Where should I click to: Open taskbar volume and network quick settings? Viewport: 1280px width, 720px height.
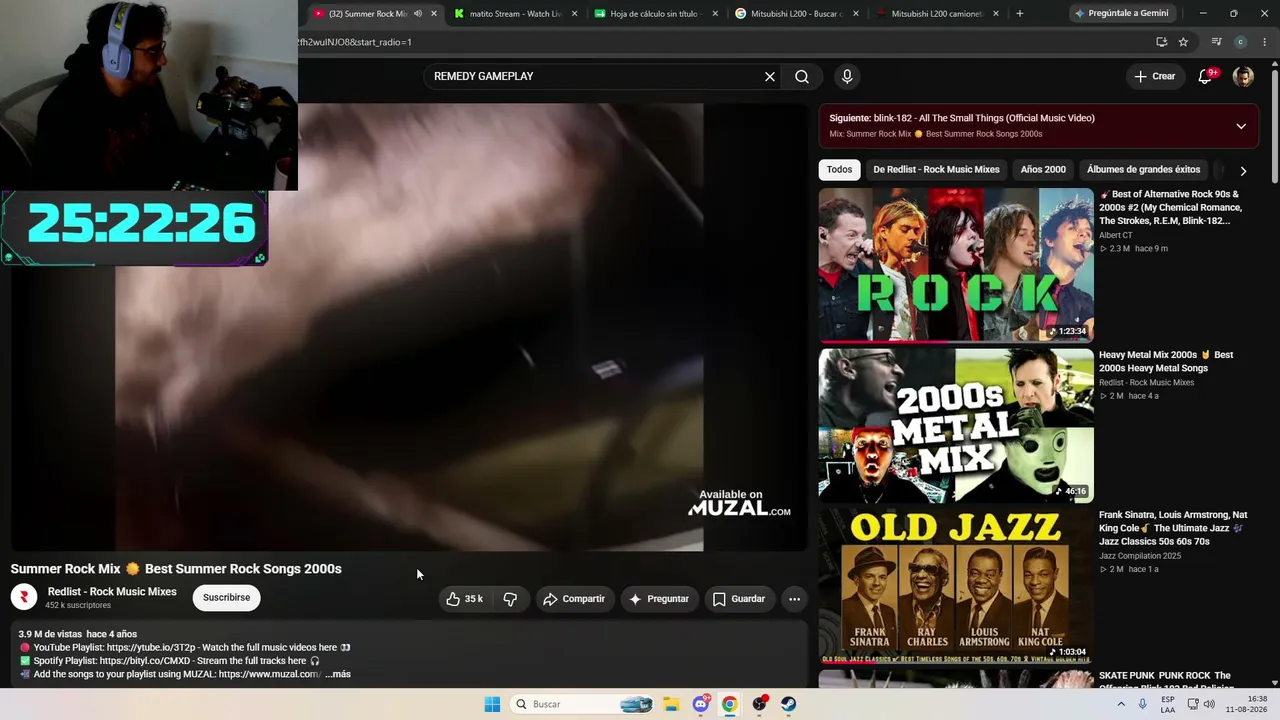pos(1200,704)
